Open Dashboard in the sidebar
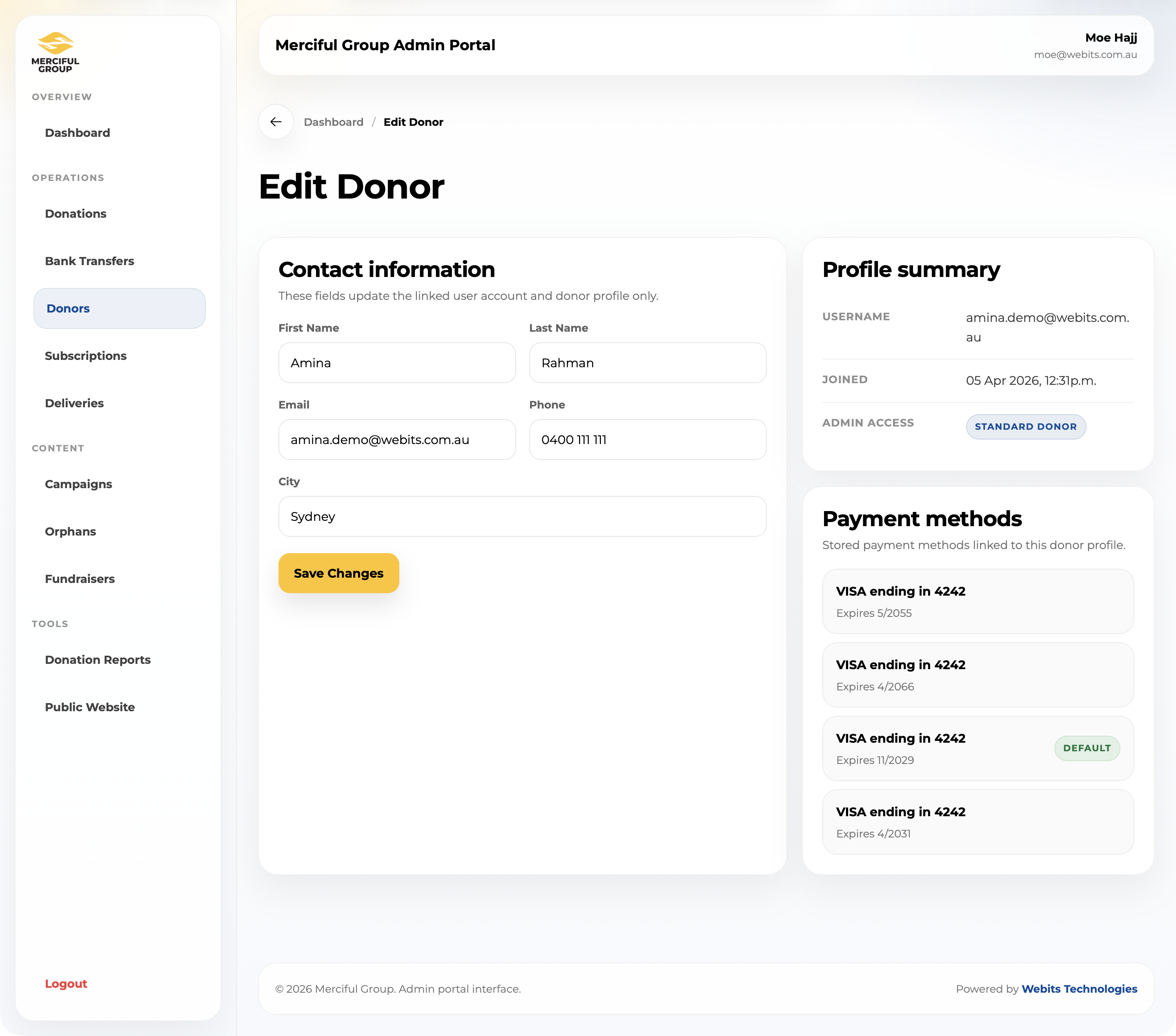1176x1036 pixels. tap(77, 133)
